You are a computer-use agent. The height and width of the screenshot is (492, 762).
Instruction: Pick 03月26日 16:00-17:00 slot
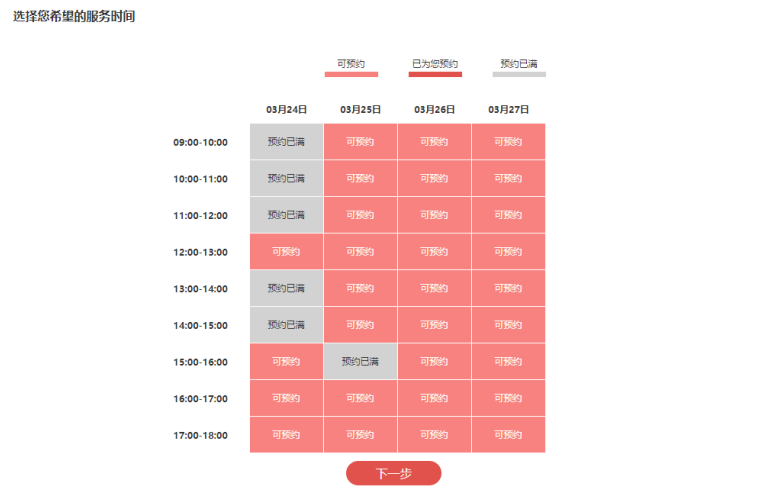tap(434, 398)
